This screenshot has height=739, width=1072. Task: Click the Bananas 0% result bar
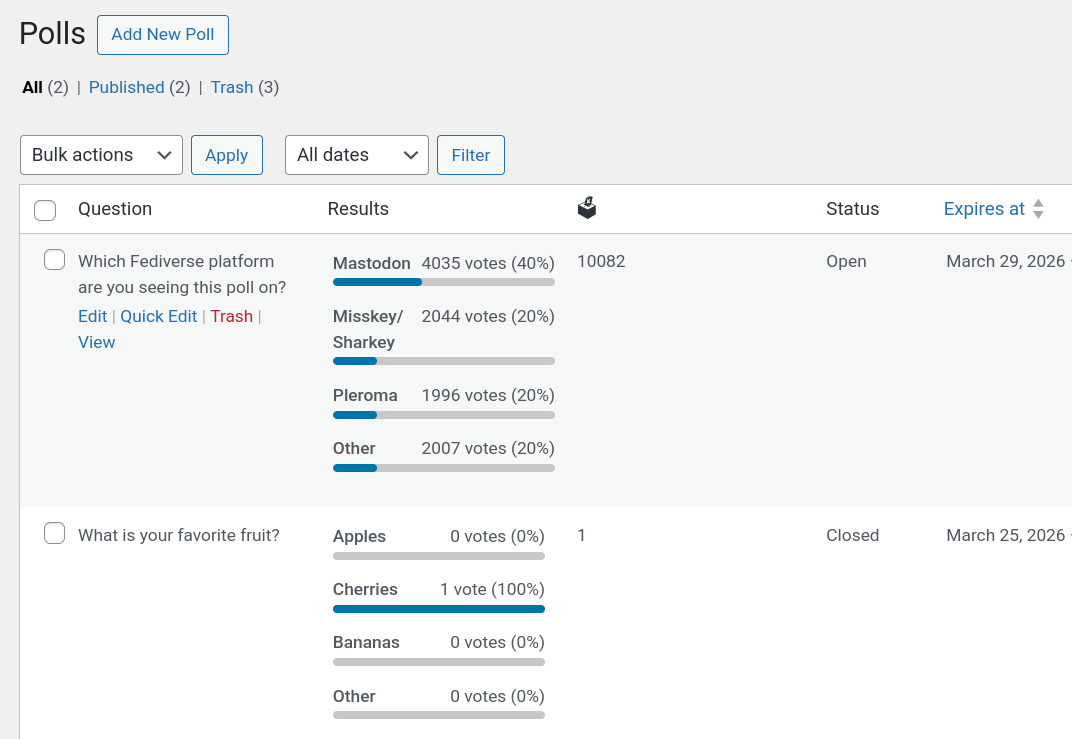pos(439,662)
